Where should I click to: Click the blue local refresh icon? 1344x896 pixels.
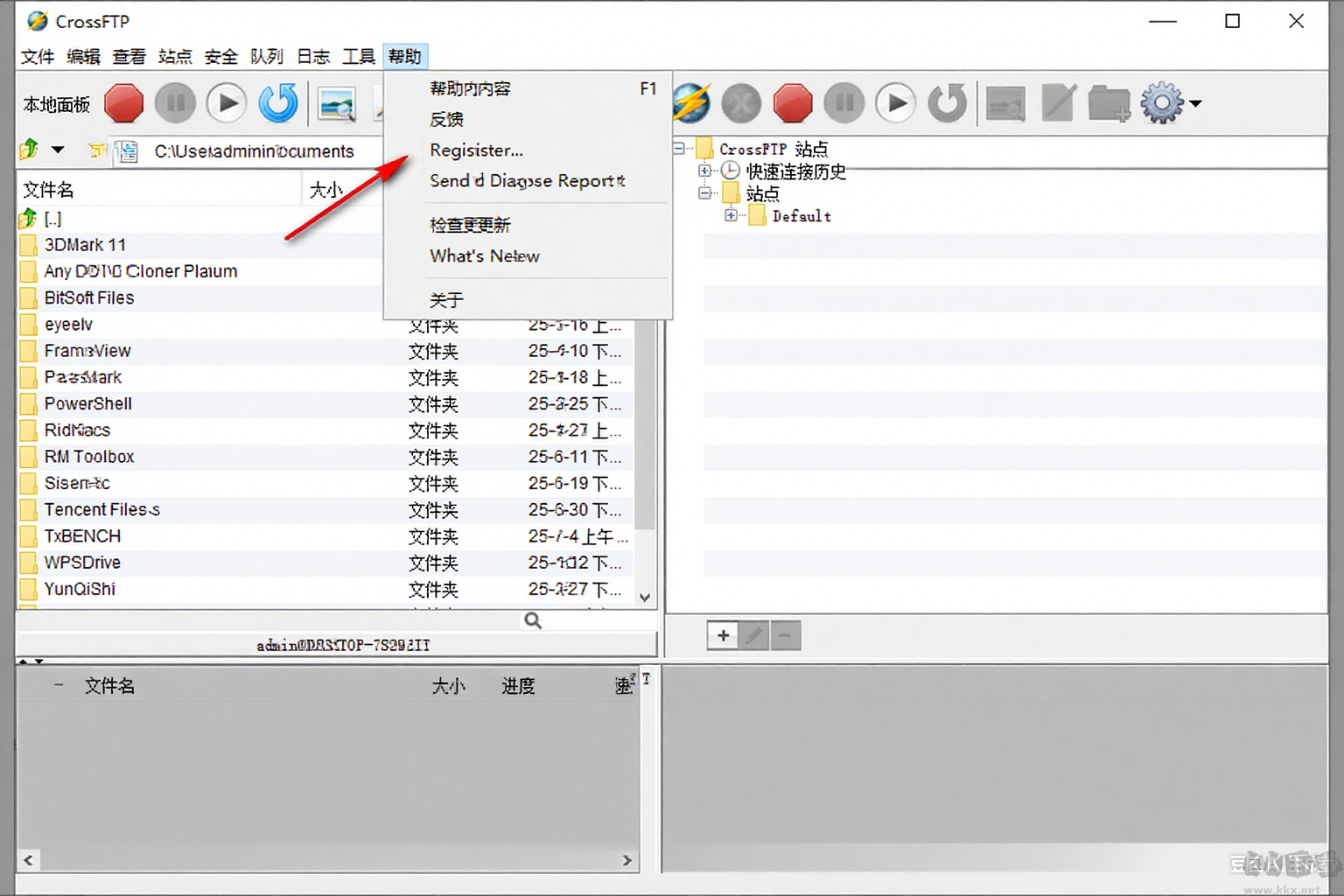(278, 103)
